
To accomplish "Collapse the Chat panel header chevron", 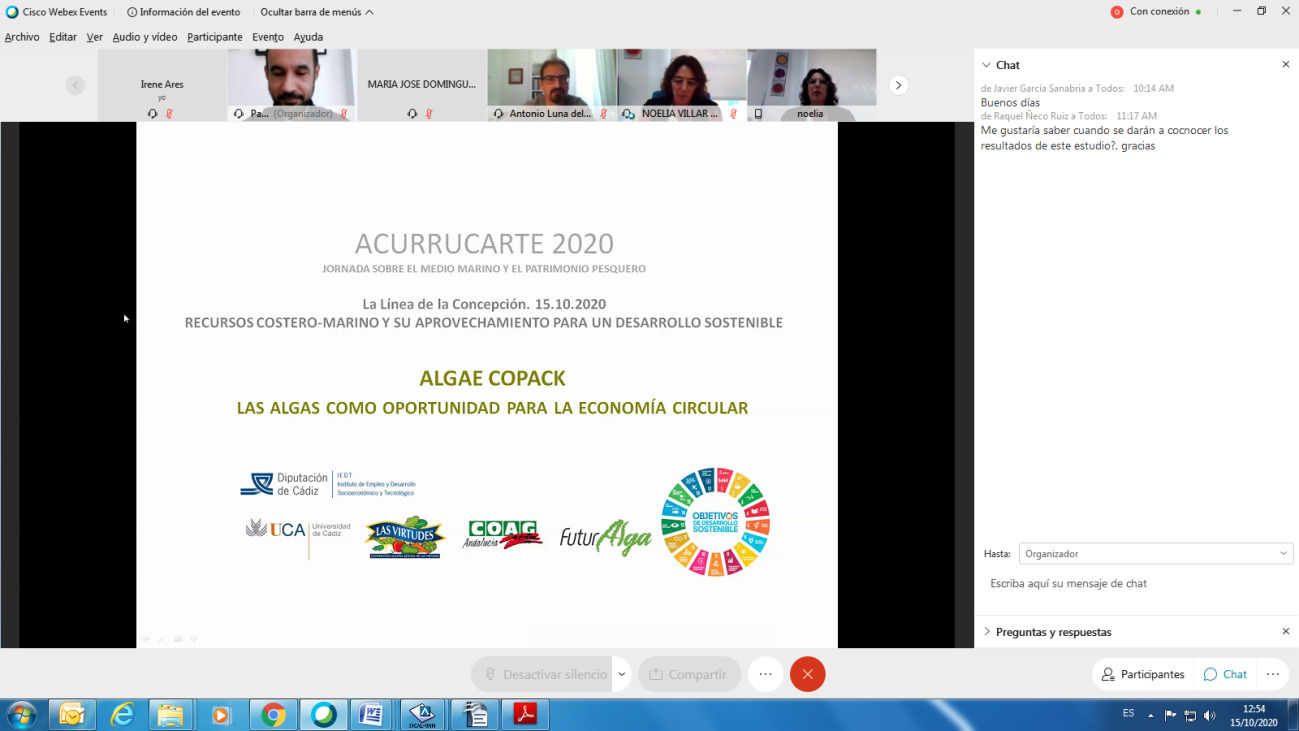I will coord(986,65).
